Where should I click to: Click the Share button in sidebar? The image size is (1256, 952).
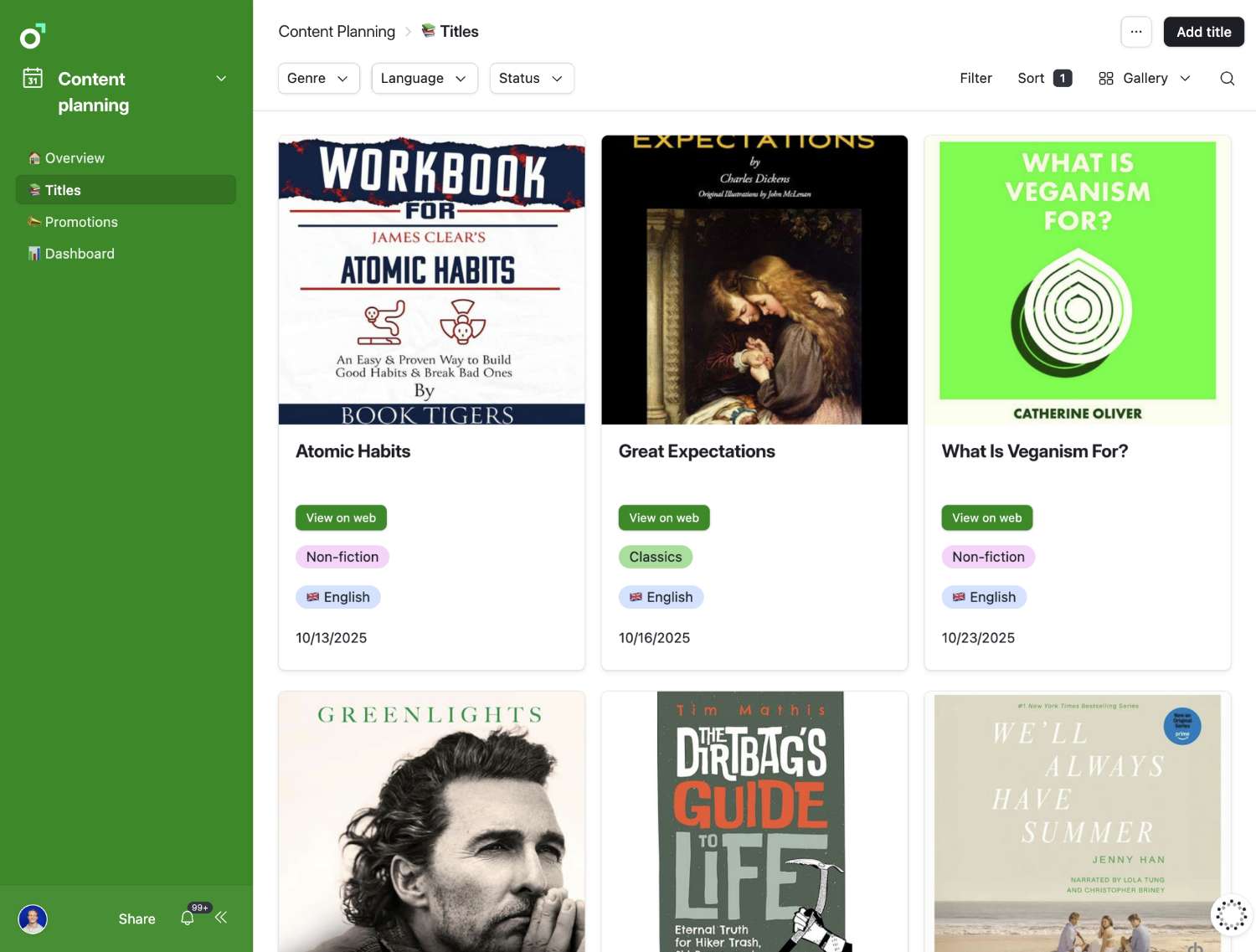136,919
